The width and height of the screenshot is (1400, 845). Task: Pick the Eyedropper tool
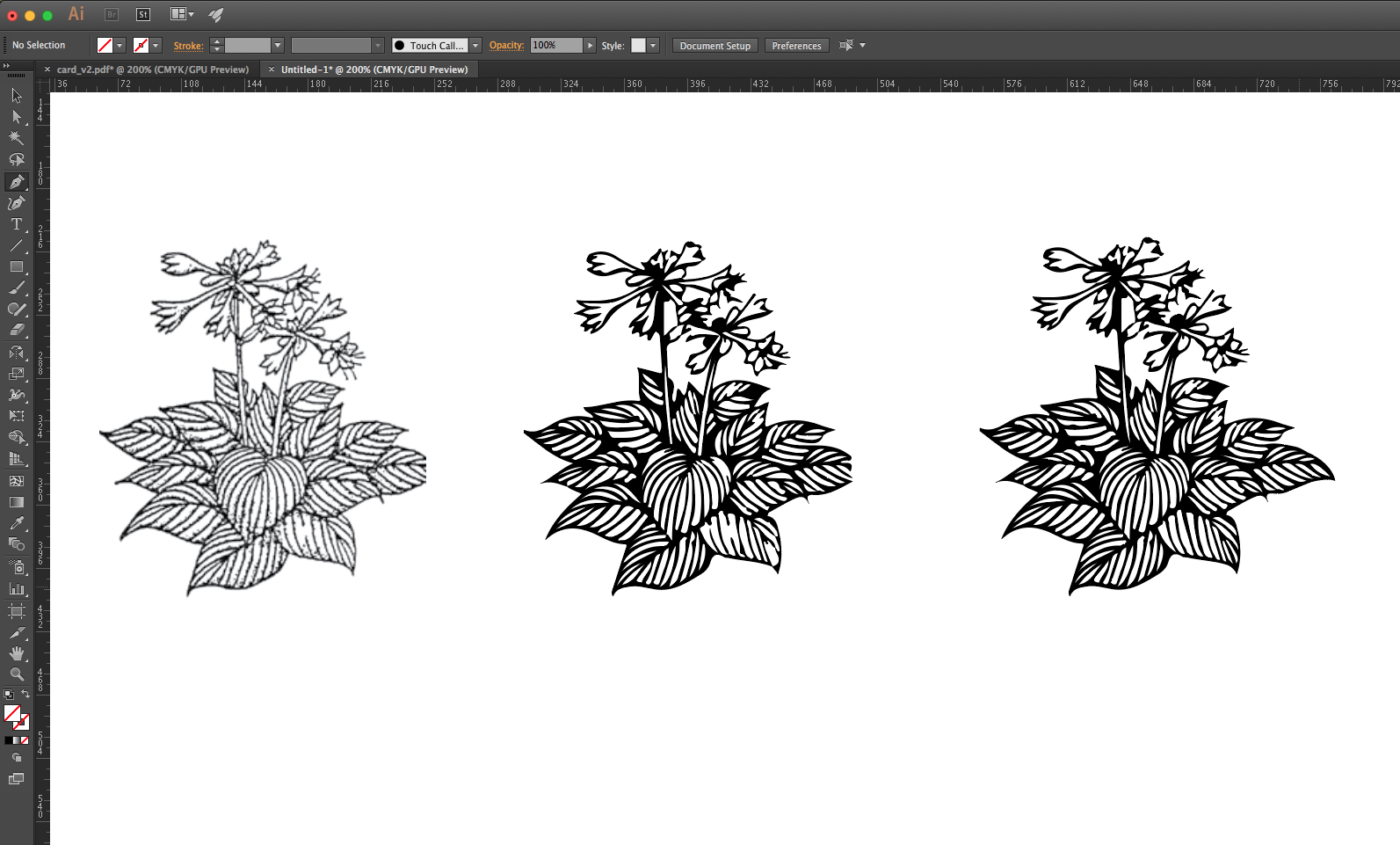(17, 524)
